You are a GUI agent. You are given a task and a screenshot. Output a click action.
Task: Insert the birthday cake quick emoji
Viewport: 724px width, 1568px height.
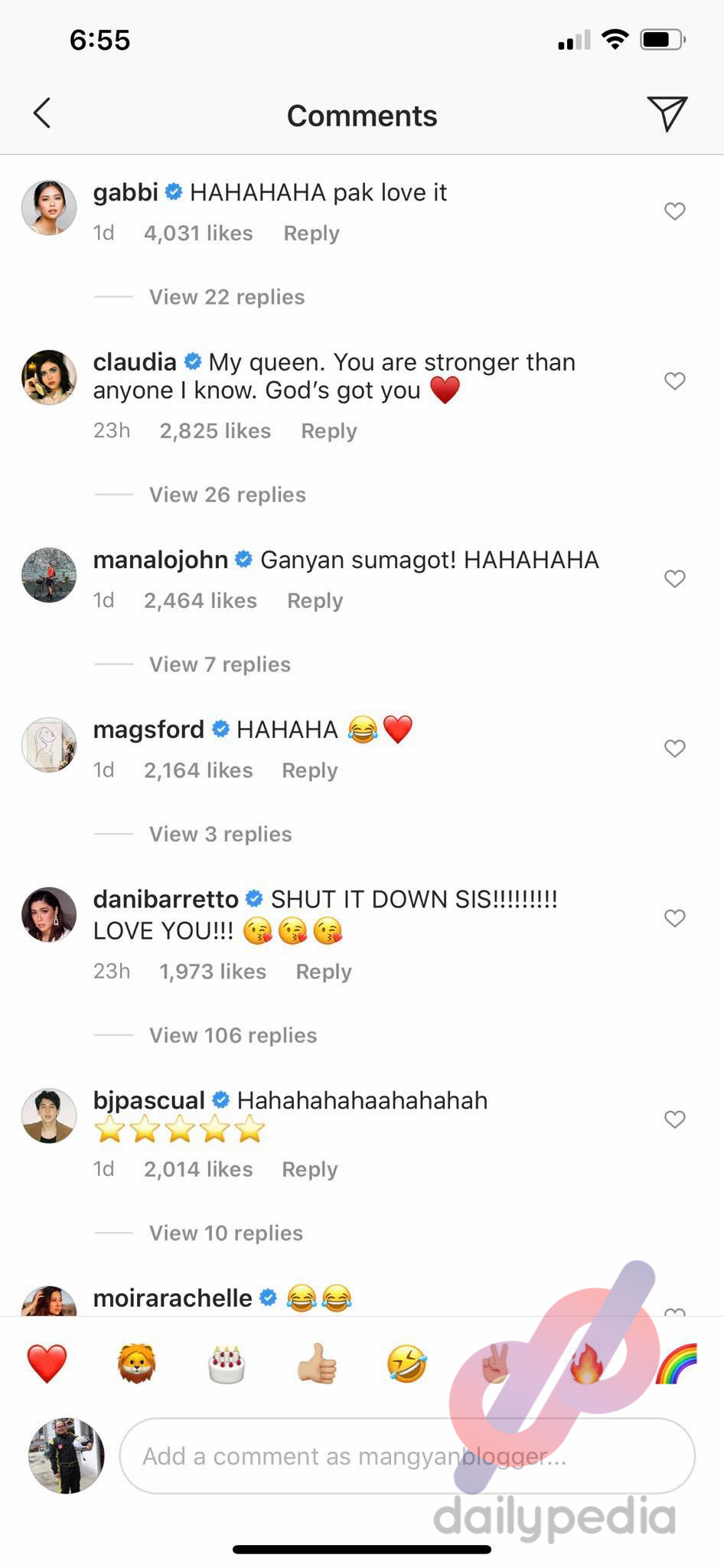(x=227, y=1364)
